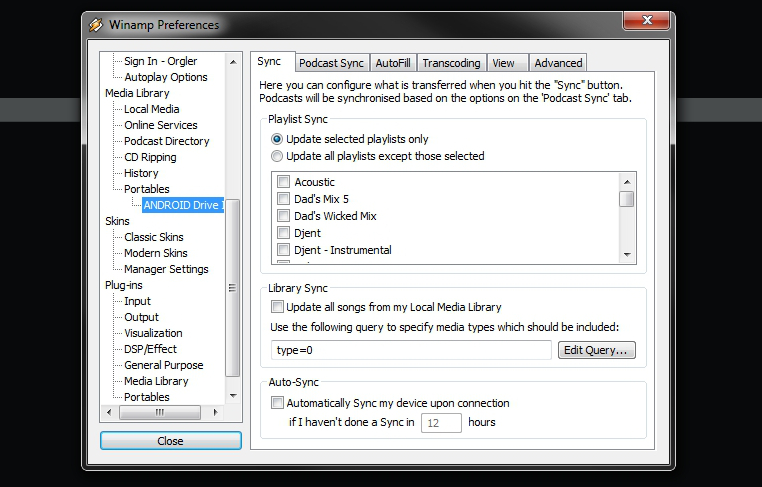The image size is (762, 487).
Task: Open the AutoFill tab
Action: tap(393, 63)
